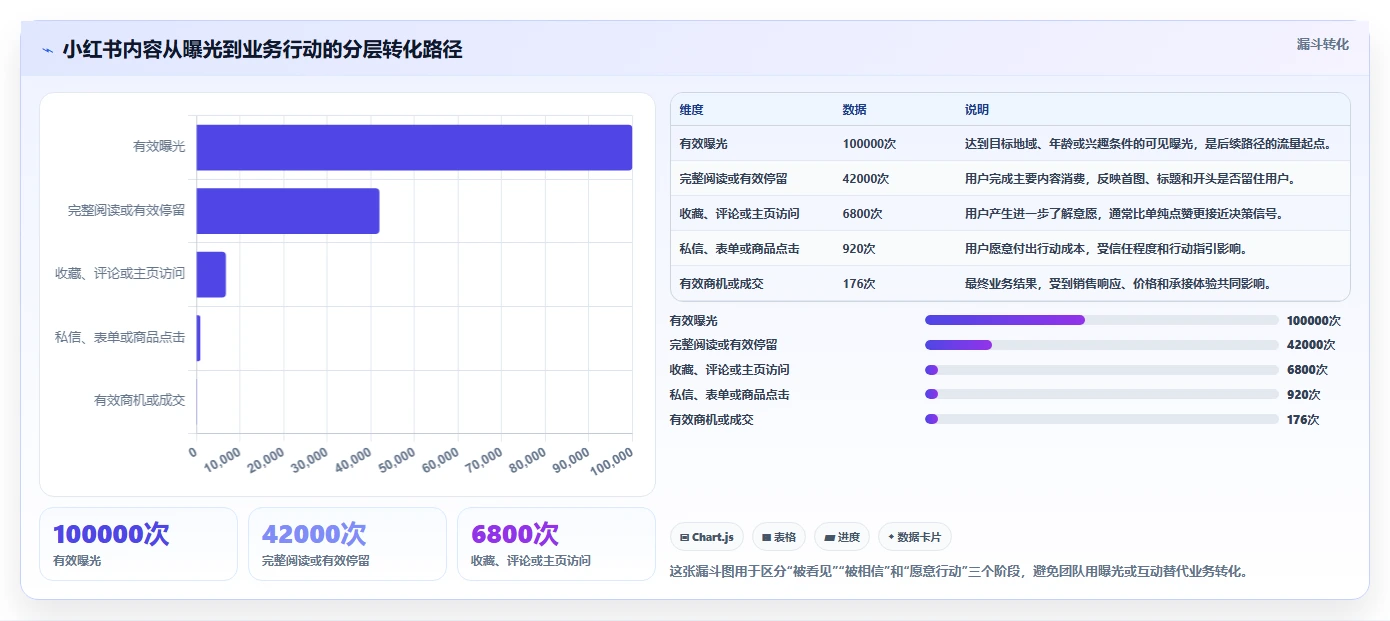Image resolution: width=1390 pixels, height=621 pixels.
Task: Select the 有效商机或成交 table cell
Action: pyautogui.click(x=721, y=284)
